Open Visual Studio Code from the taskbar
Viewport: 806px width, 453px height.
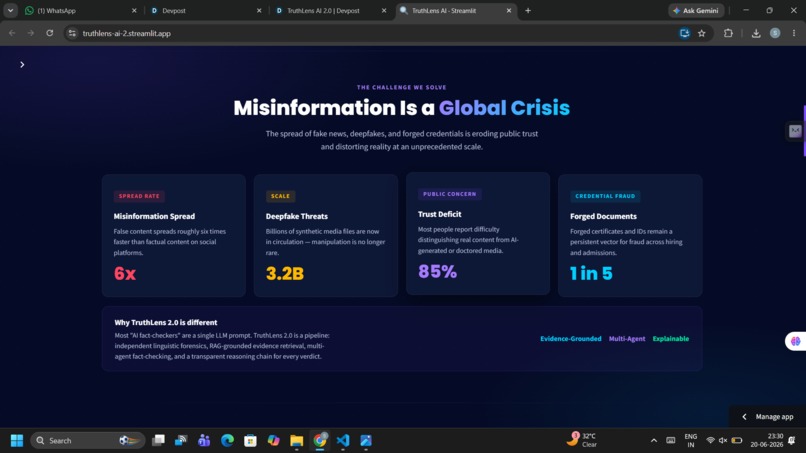pos(343,441)
